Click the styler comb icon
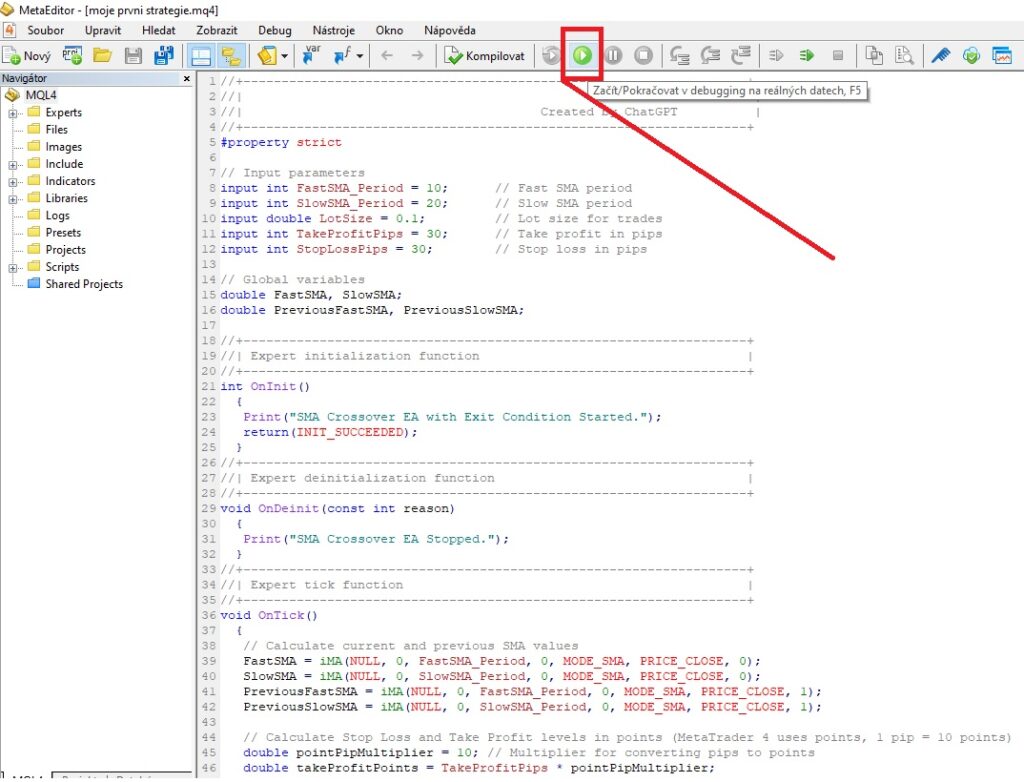The image size is (1024, 782). (x=940, y=56)
